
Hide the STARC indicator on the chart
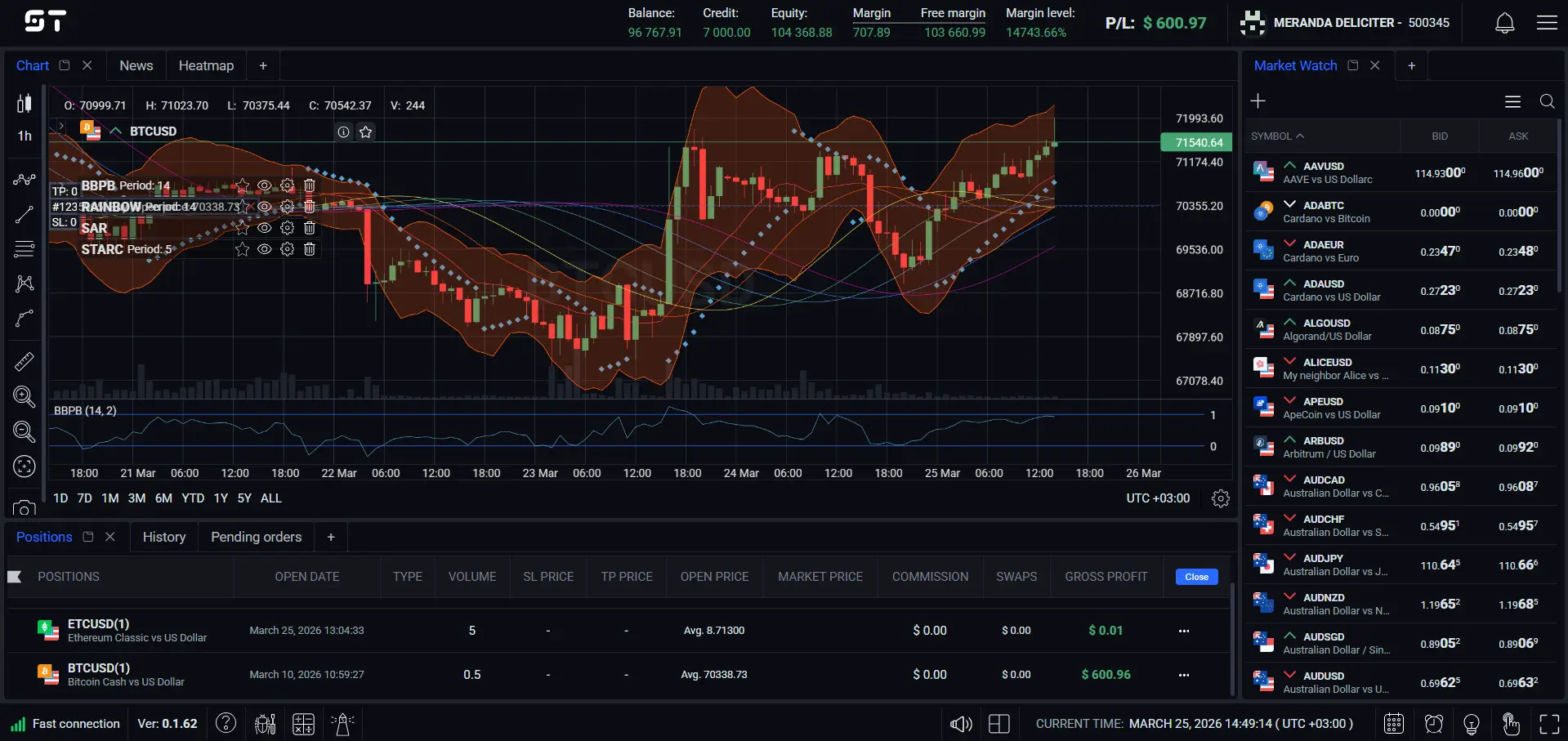(264, 249)
